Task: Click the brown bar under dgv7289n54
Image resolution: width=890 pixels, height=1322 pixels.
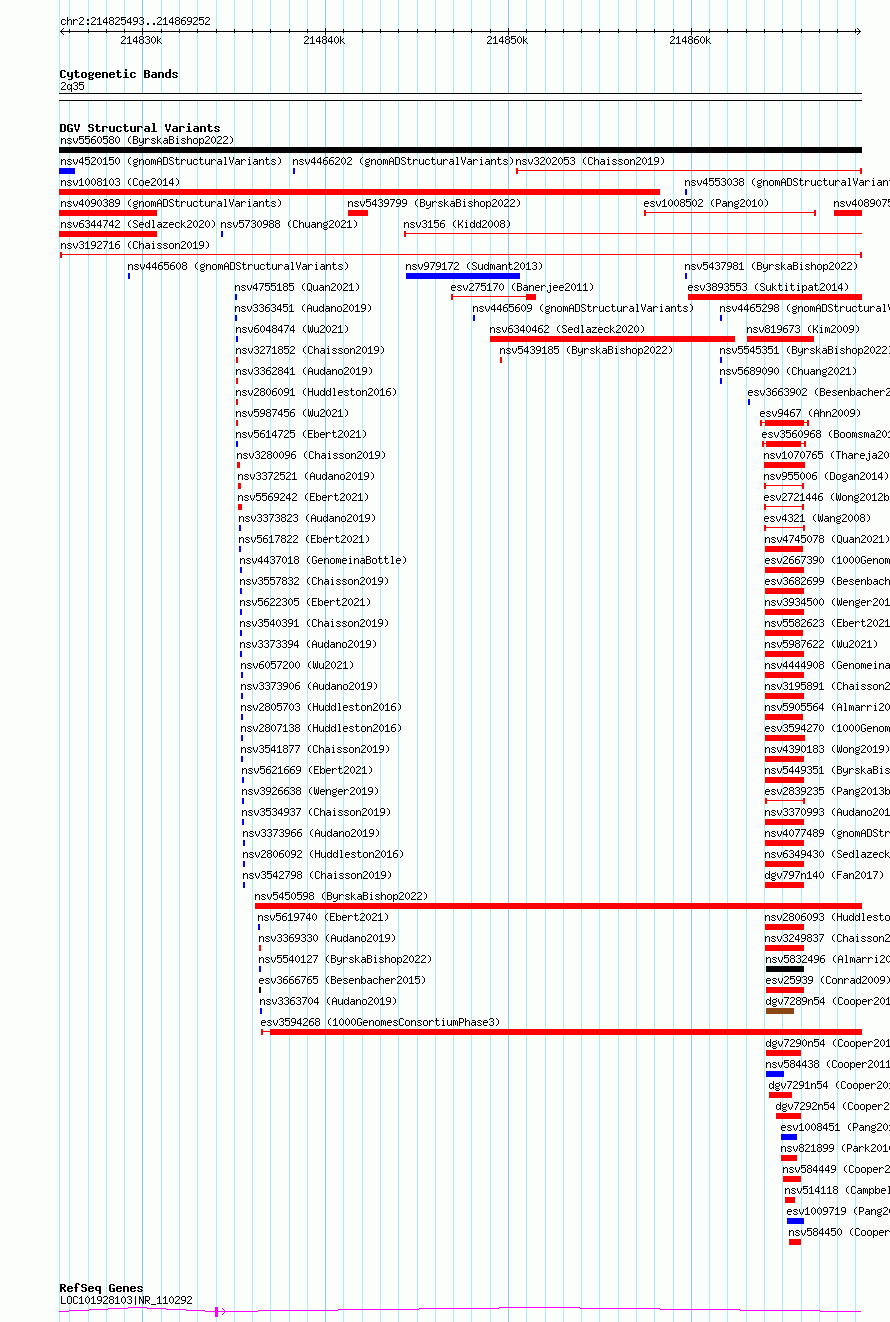Action: (x=780, y=1011)
